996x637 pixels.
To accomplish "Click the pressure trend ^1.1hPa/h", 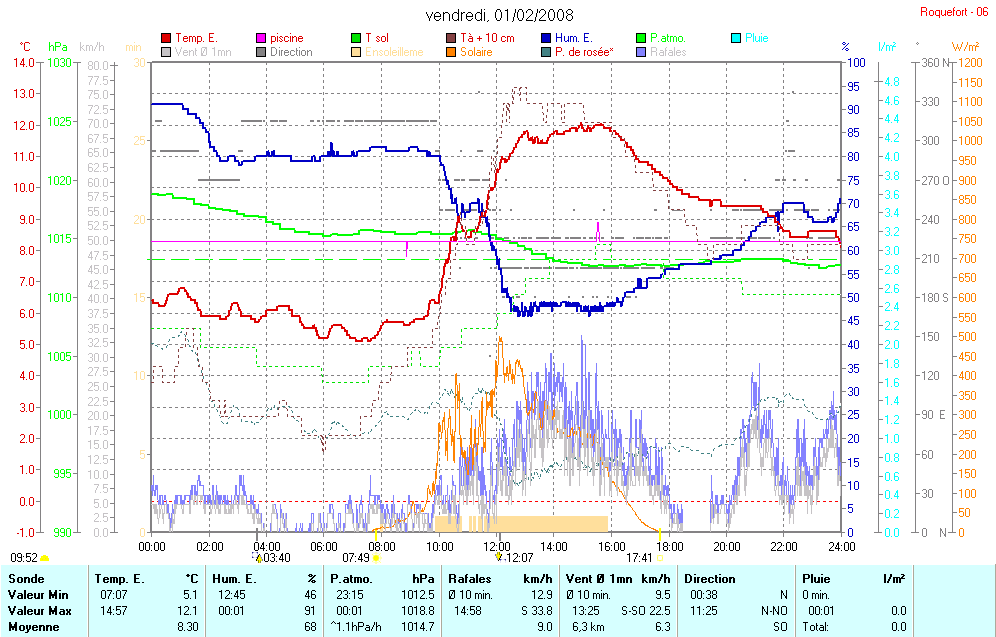I will coord(356,627).
